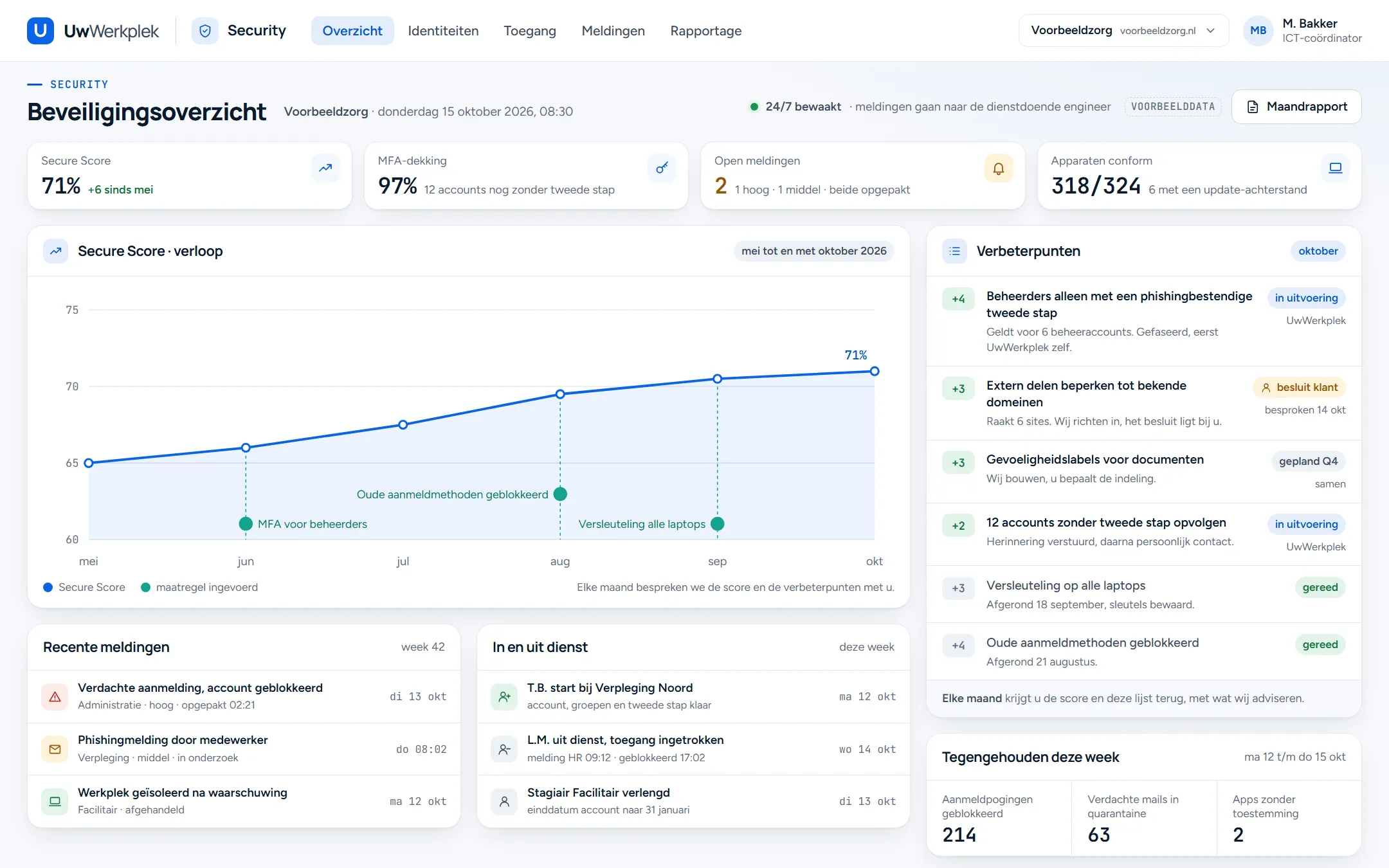
Task: Switch to the Overzicht tab
Action: coord(352,30)
